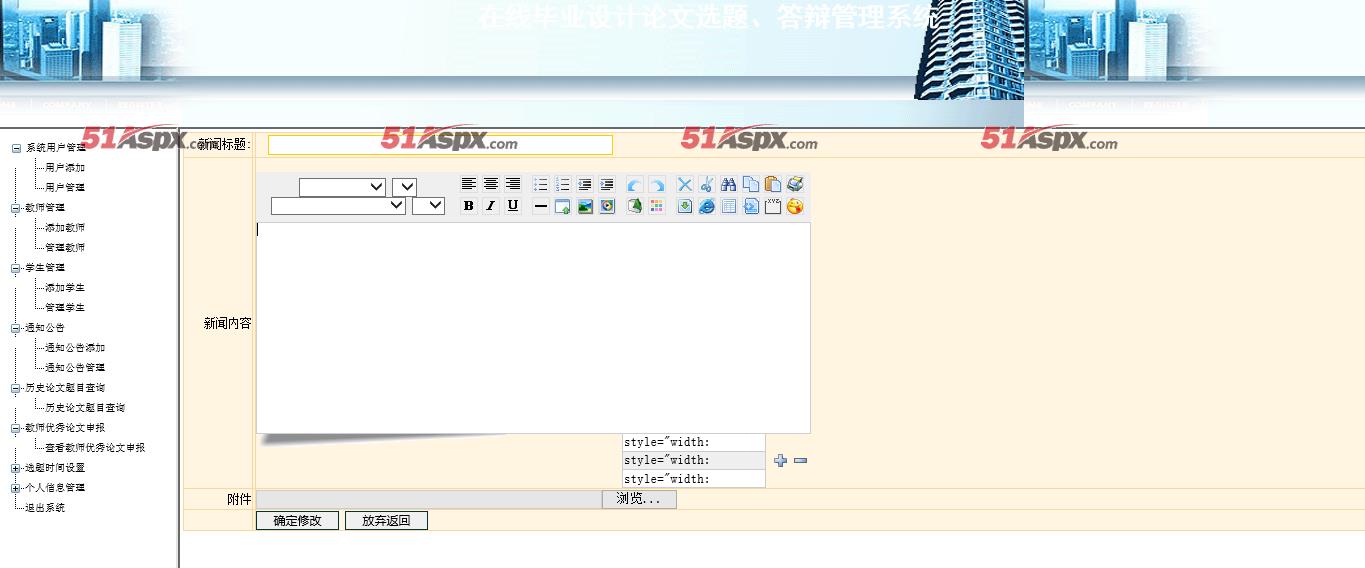Viewport: 1365px width, 568px height.
Task: Click the 确定修改 button
Action: (x=297, y=520)
